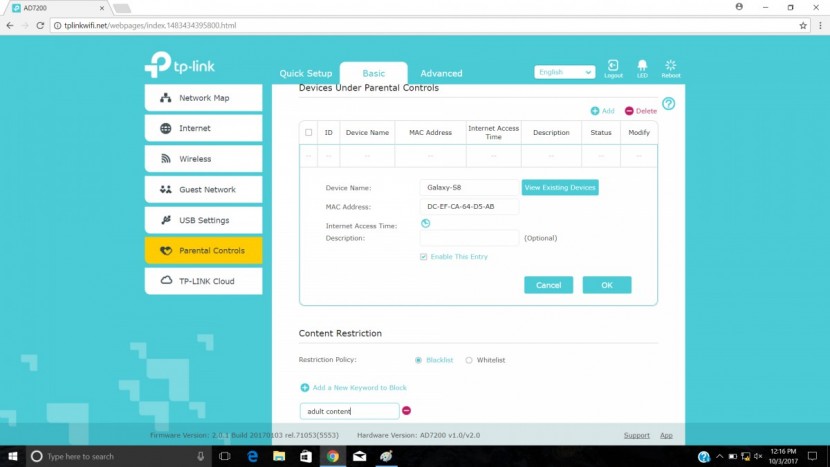This screenshot has width=830, height=467.
Task: Open Chrome menu with three dots
Action: click(820, 25)
